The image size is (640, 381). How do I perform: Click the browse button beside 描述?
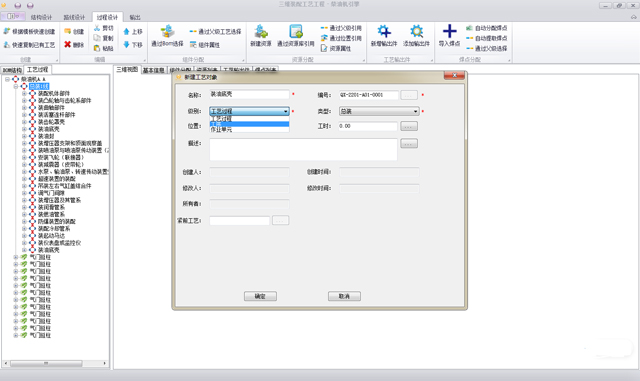tap(409, 143)
